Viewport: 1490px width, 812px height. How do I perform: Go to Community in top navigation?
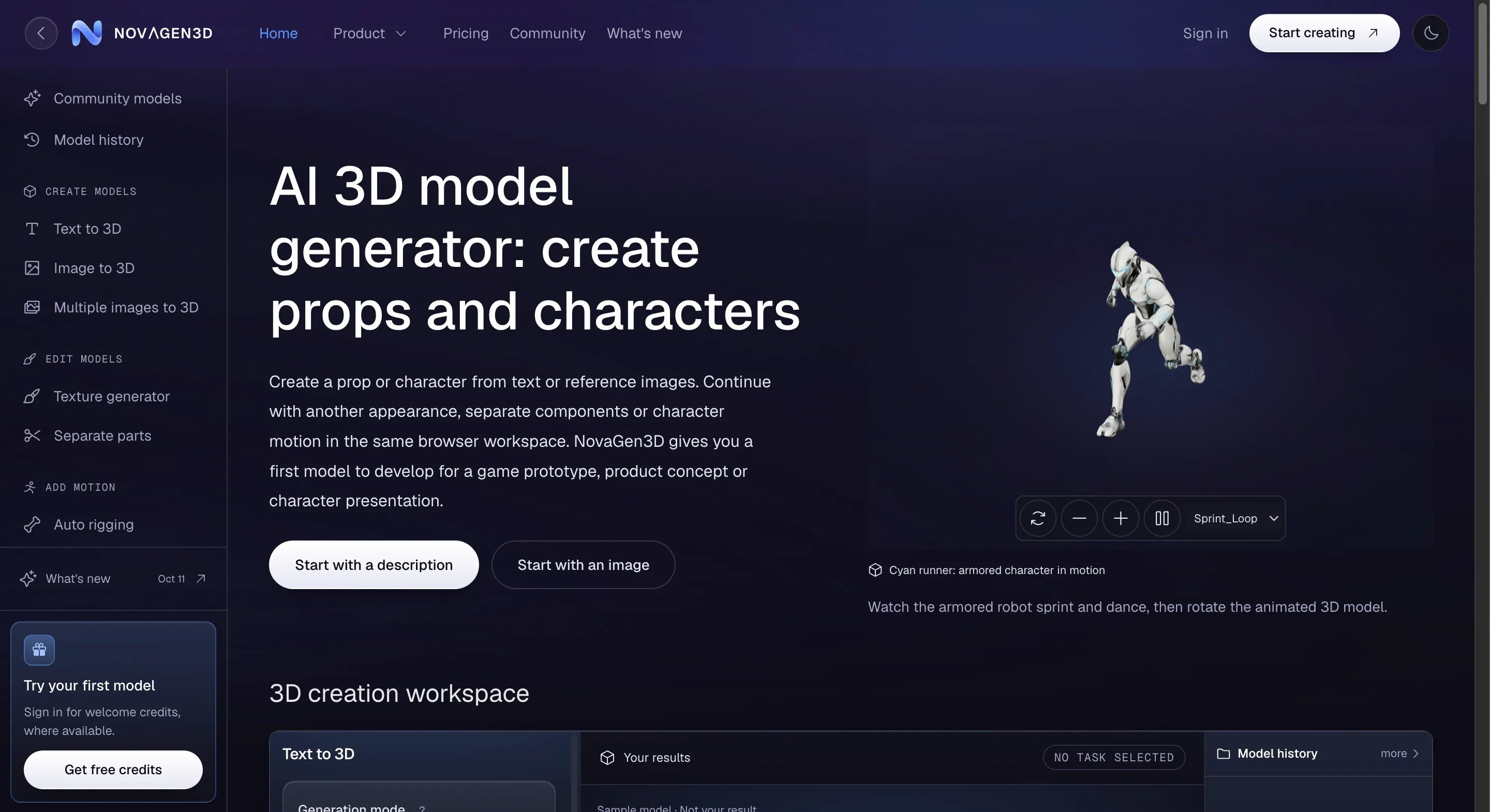tap(547, 33)
